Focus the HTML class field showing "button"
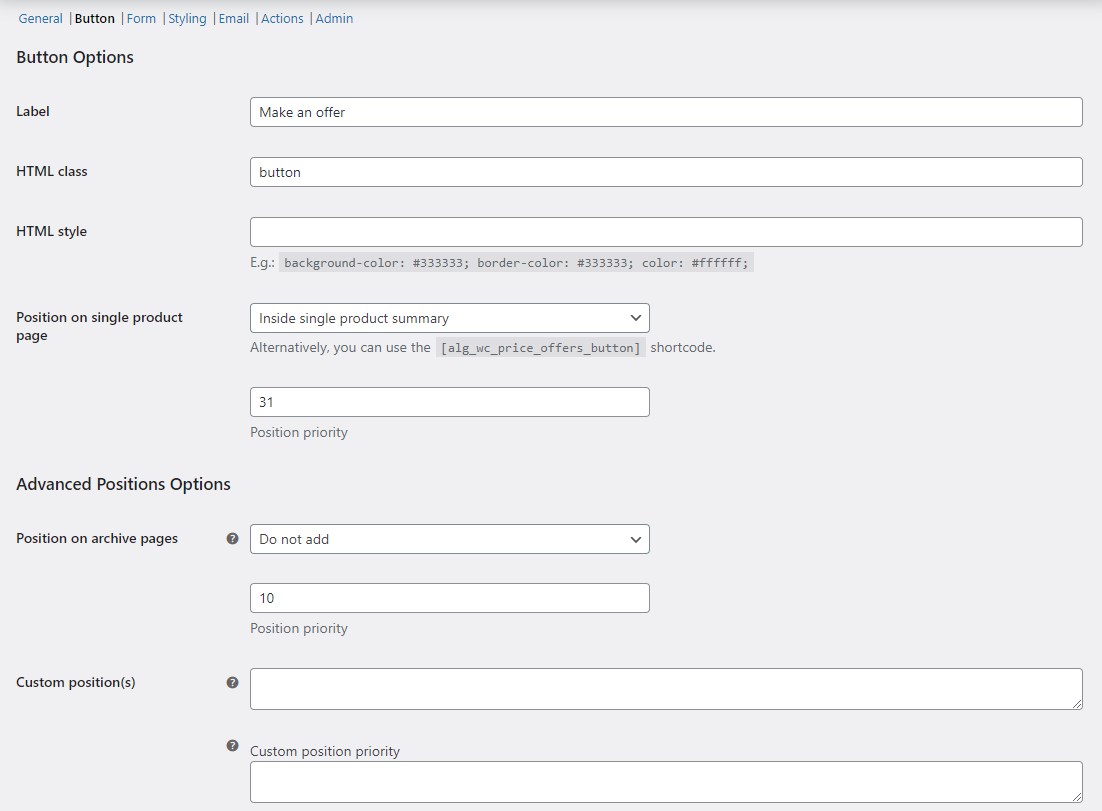Viewport: 1102px width, 811px height. [x=666, y=172]
